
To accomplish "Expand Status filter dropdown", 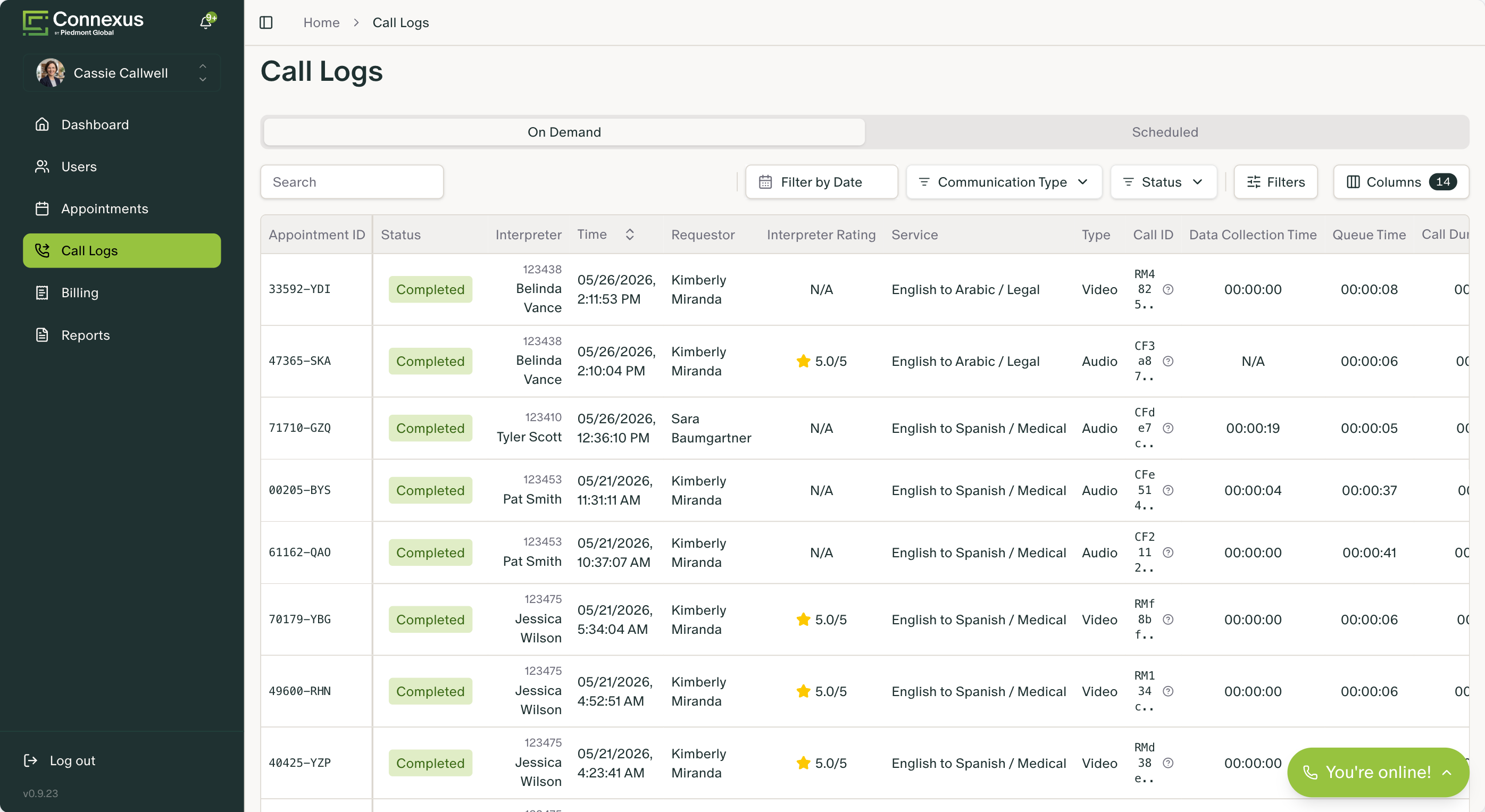I will click(1163, 182).
